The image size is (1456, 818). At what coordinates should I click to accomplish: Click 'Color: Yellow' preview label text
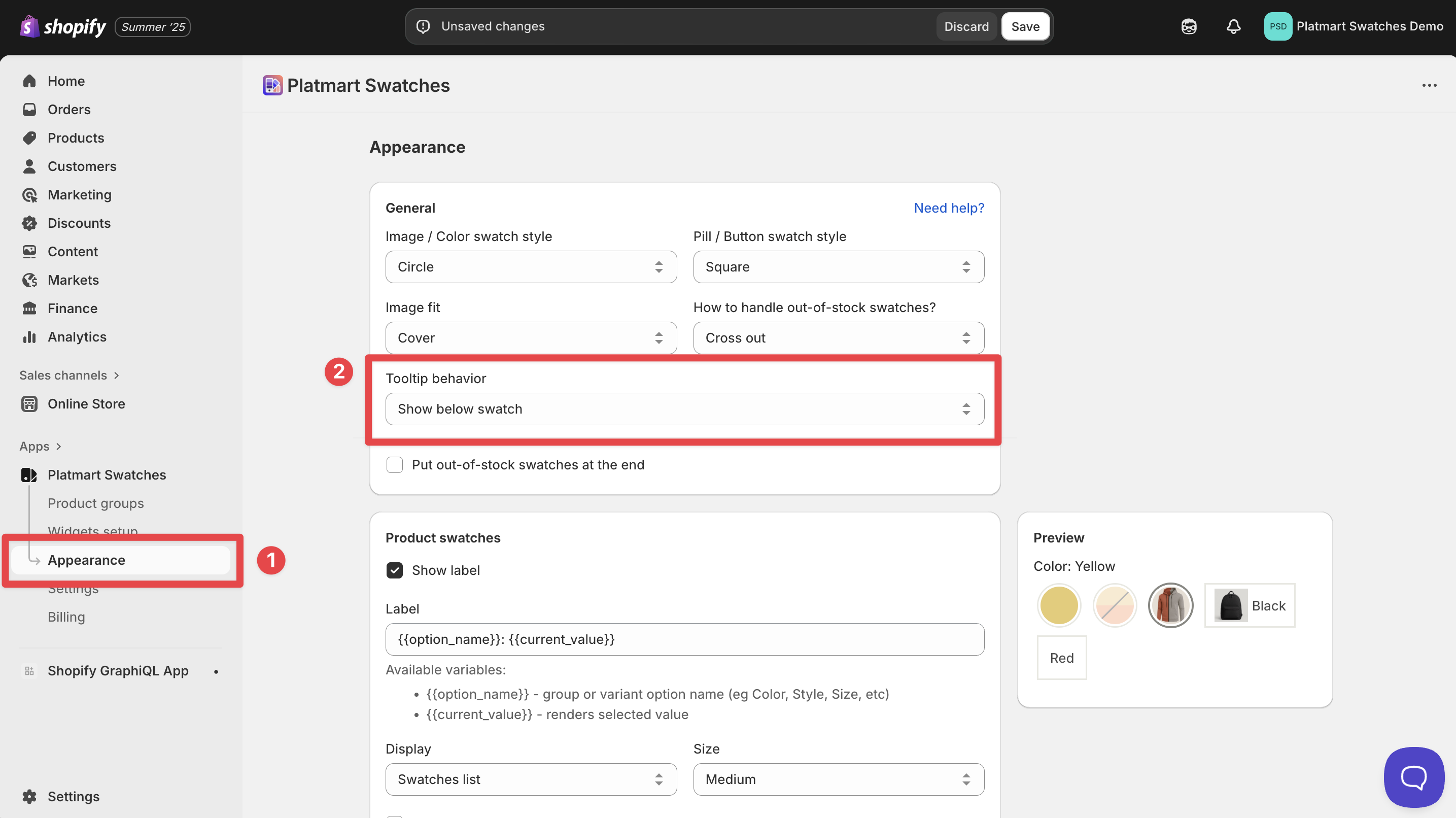tap(1074, 566)
